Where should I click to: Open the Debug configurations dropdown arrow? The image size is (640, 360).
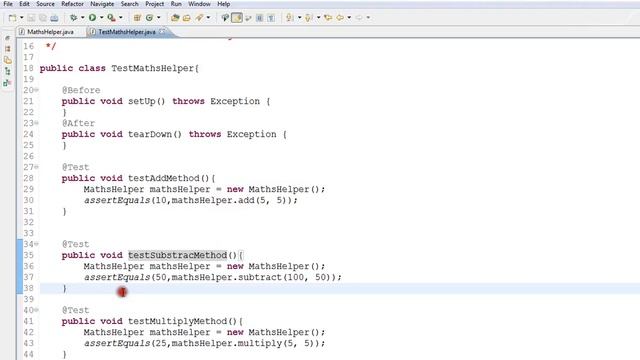tap(82, 18)
